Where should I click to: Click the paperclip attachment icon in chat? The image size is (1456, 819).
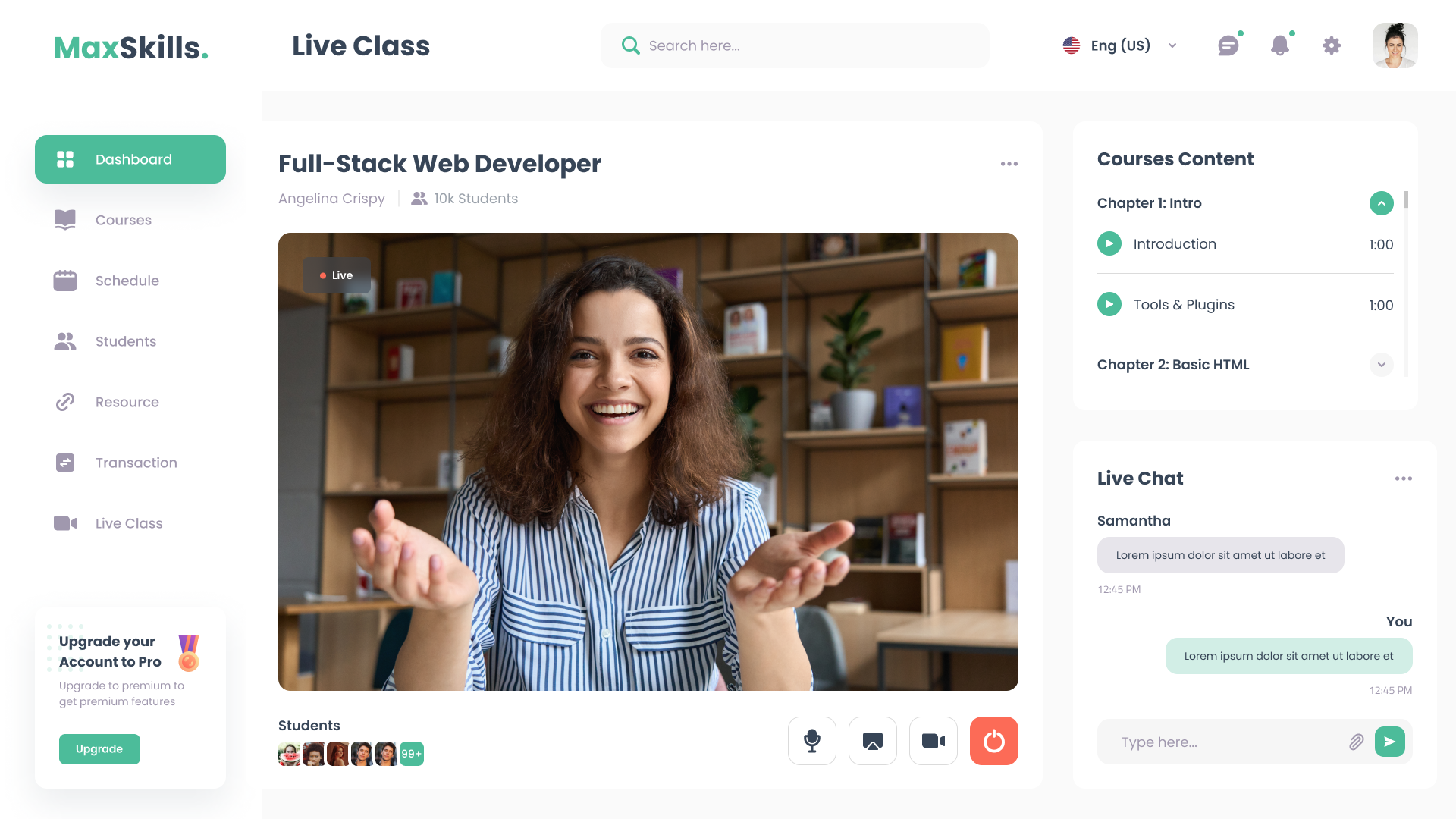[x=1357, y=742]
